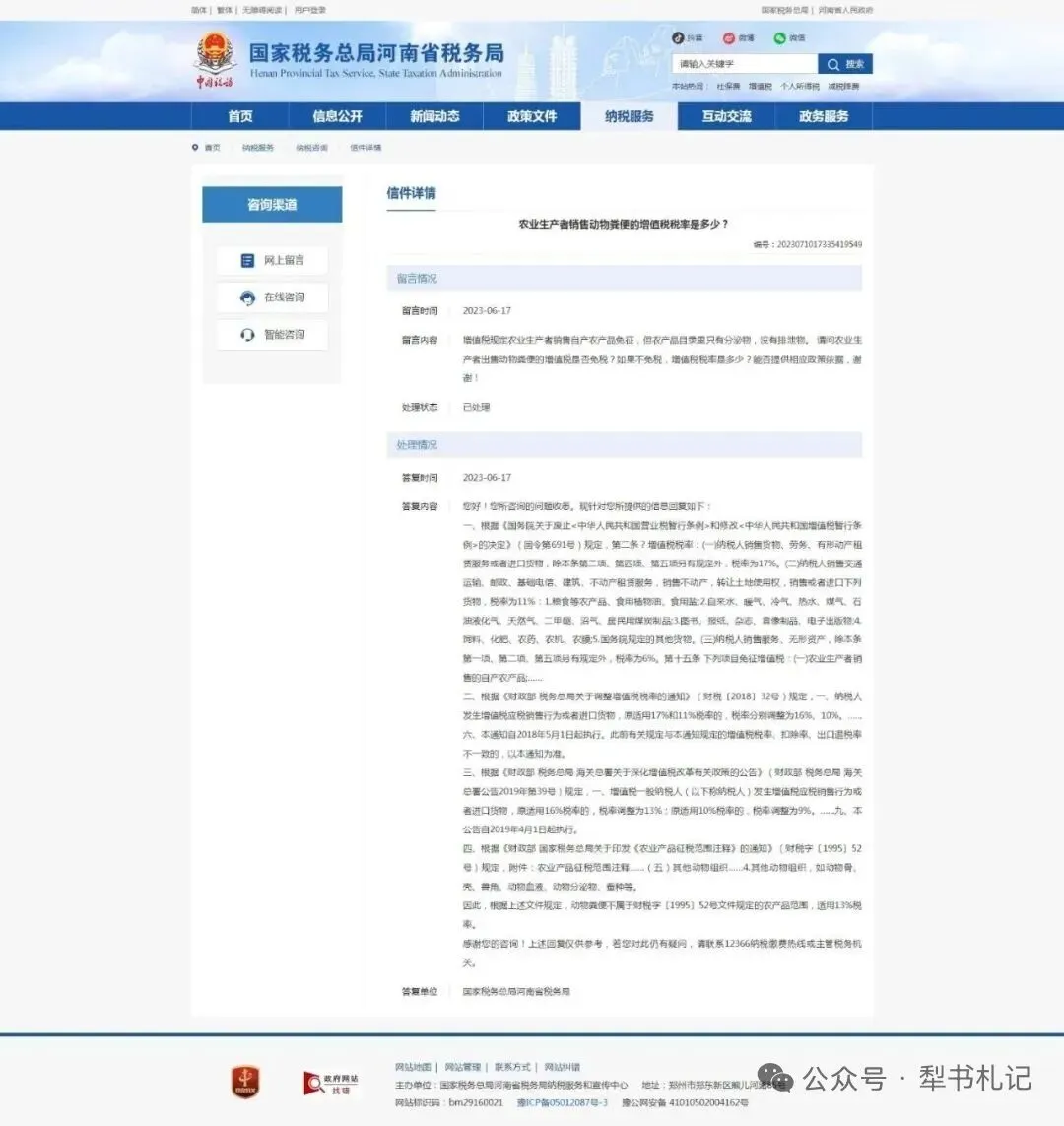Viewport: 1064px width, 1126px height.
Task: Click the 在线咨询 agent headset icon
Action: point(247,298)
